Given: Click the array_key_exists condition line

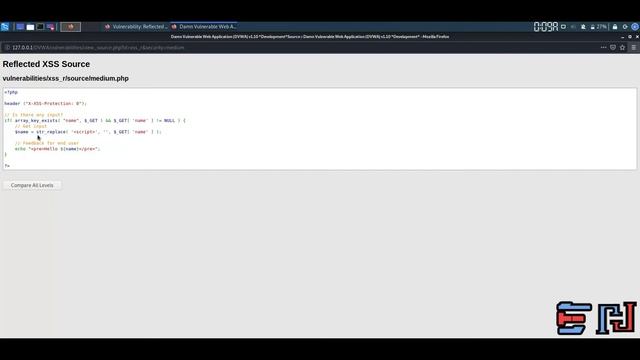Looking at the screenshot, I should click(x=95, y=121).
